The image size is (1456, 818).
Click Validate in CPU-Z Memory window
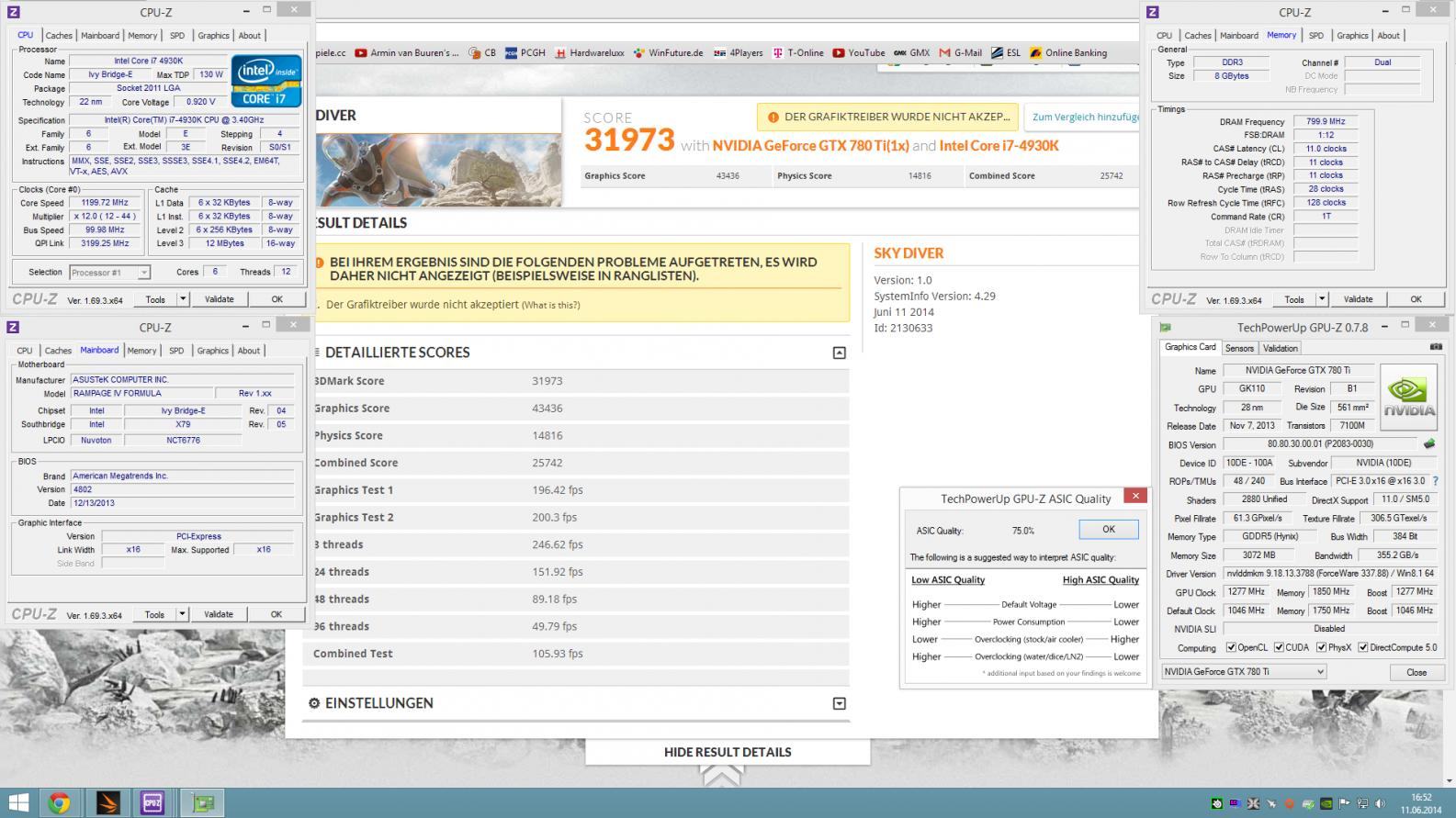tap(1358, 299)
